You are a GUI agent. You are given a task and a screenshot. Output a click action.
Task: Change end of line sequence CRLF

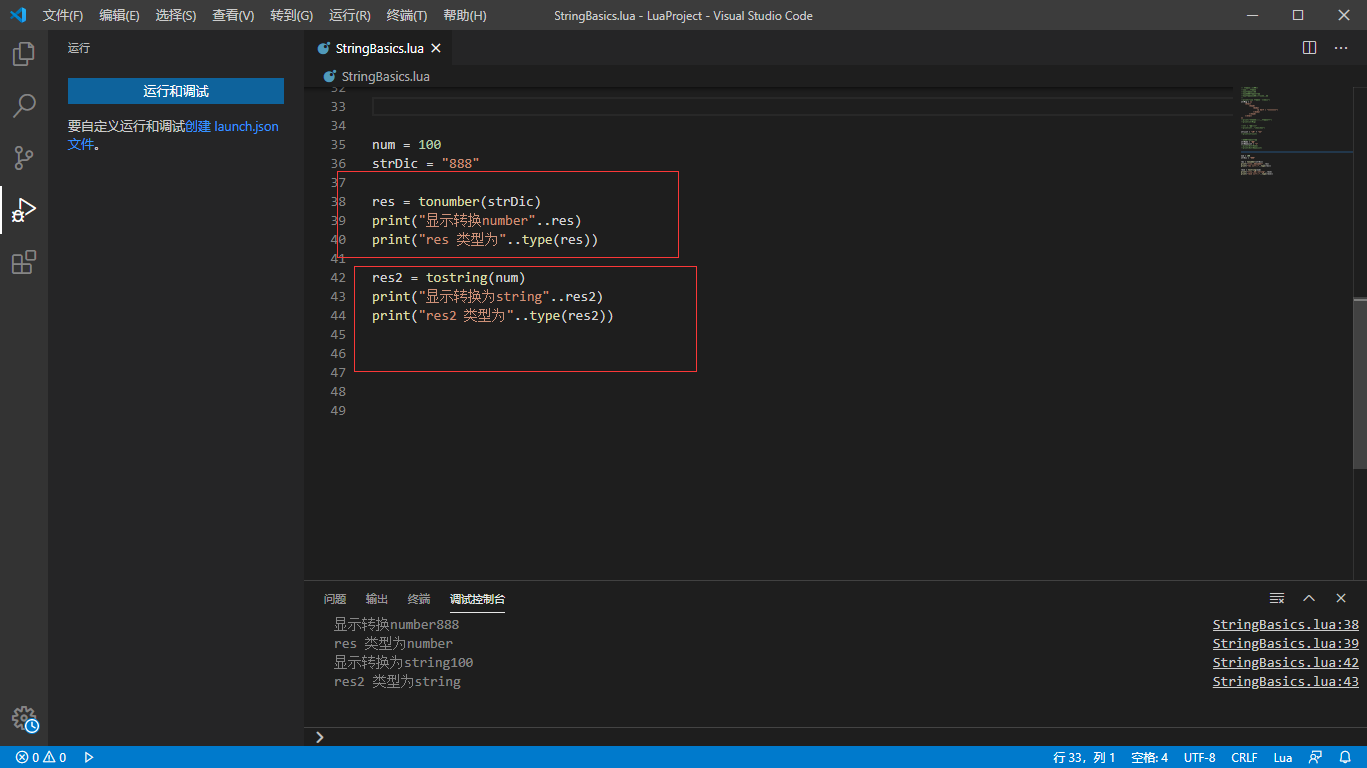point(1245,757)
